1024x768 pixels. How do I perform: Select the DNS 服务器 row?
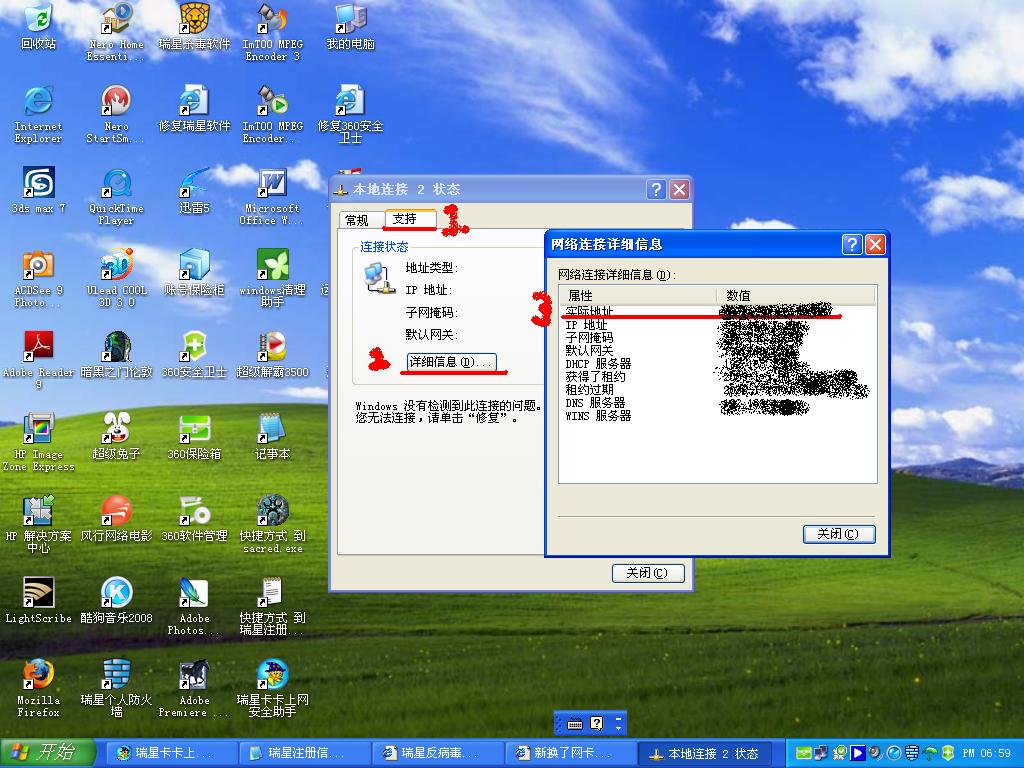click(717, 403)
